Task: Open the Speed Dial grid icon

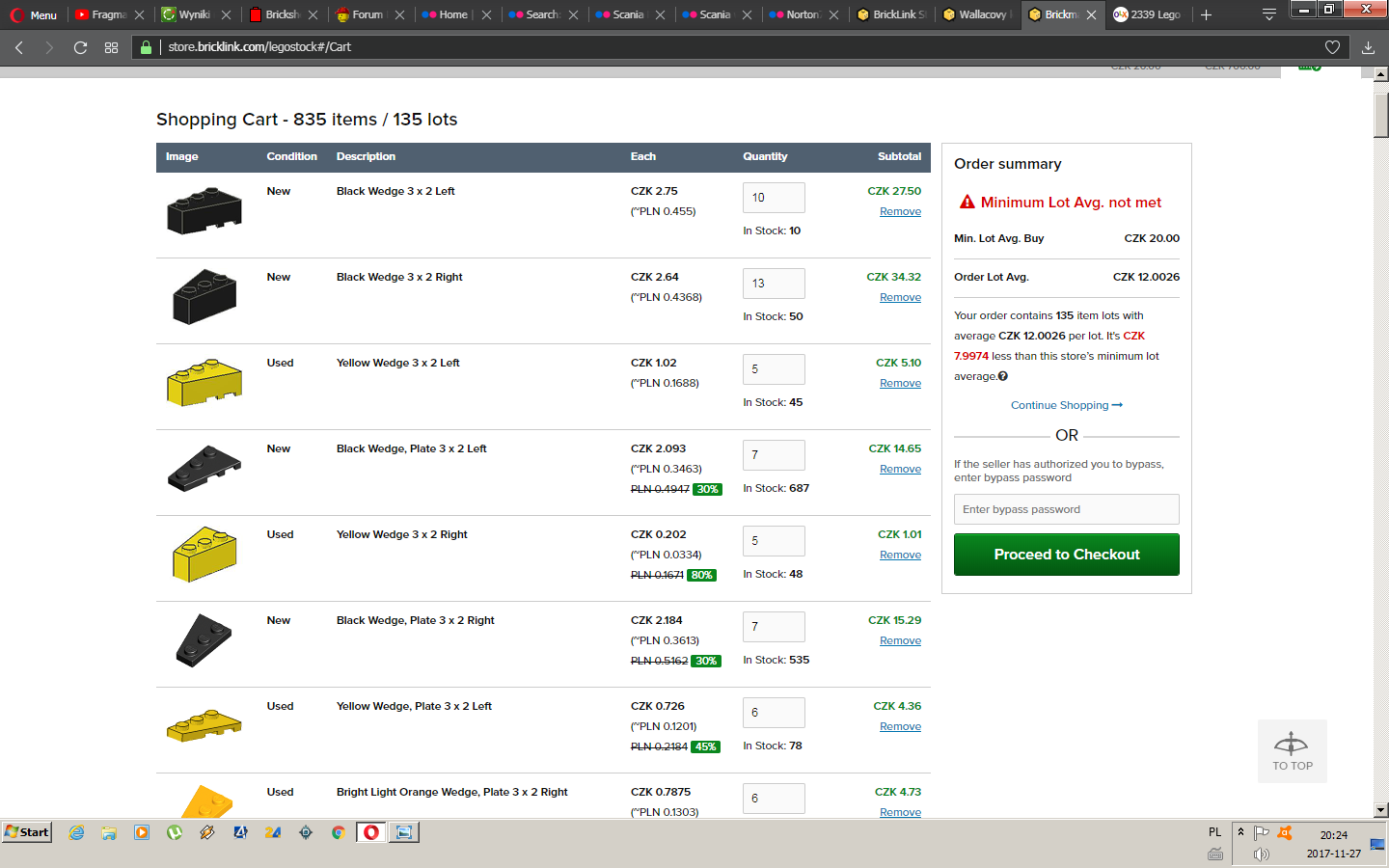Action: coord(112,47)
